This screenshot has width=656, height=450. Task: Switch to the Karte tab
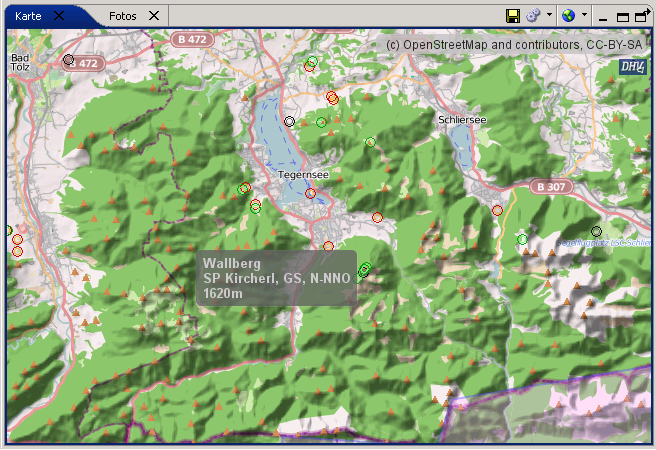[x=28, y=16]
